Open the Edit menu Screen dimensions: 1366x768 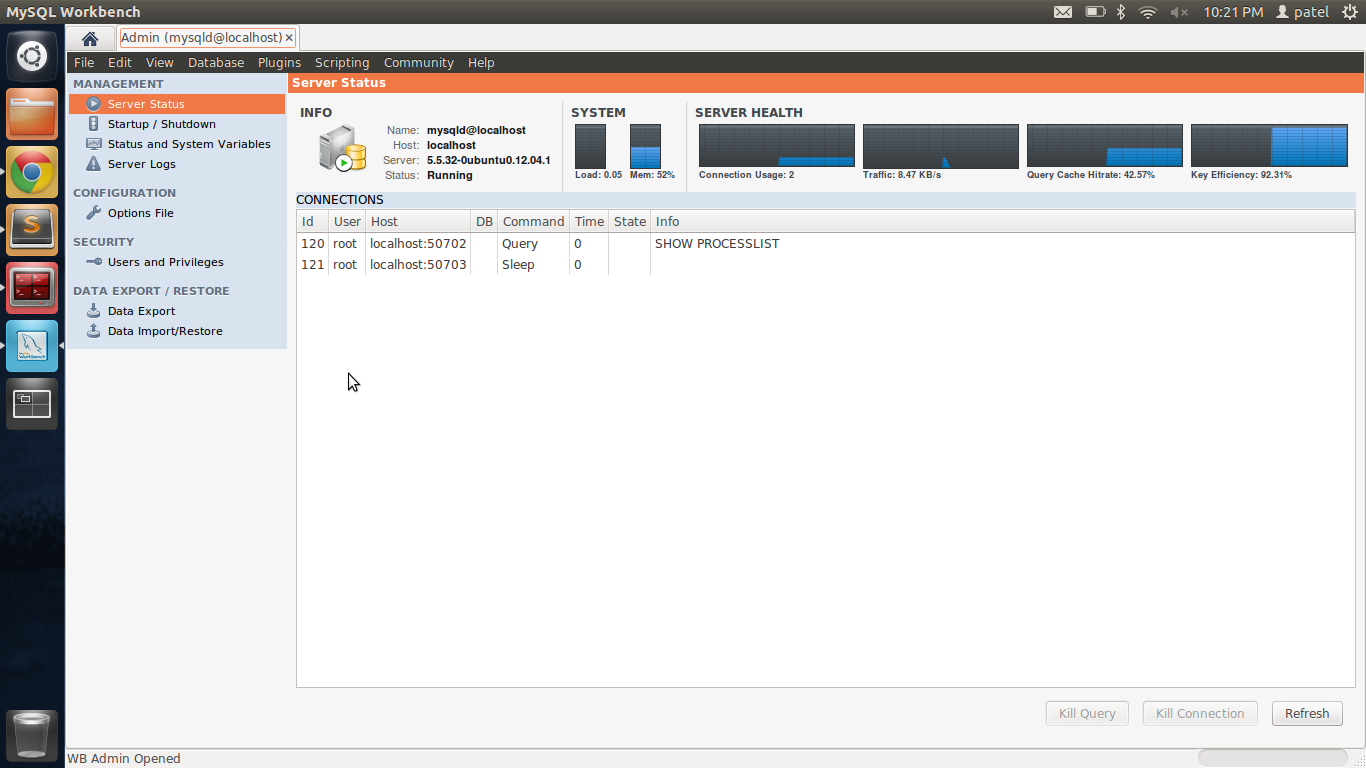(120, 62)
